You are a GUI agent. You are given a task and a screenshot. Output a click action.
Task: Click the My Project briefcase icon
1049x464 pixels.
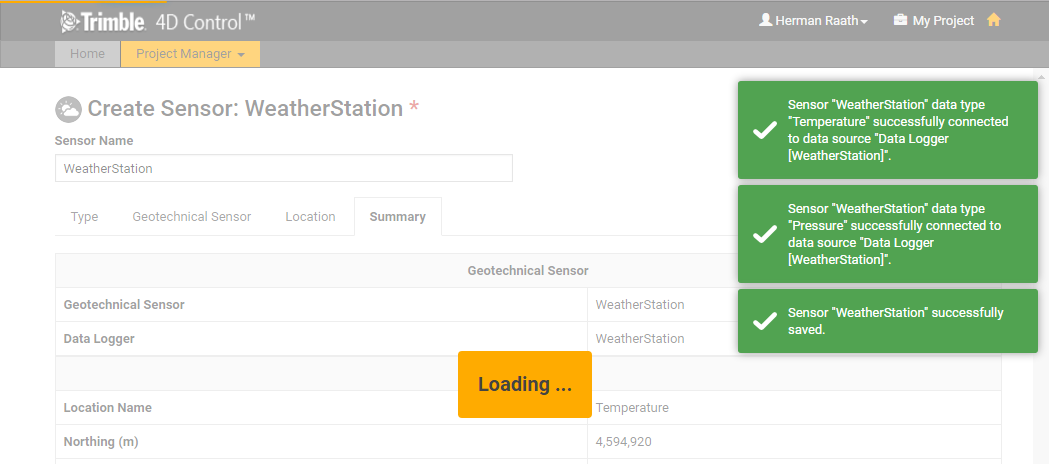click(900, 20)
